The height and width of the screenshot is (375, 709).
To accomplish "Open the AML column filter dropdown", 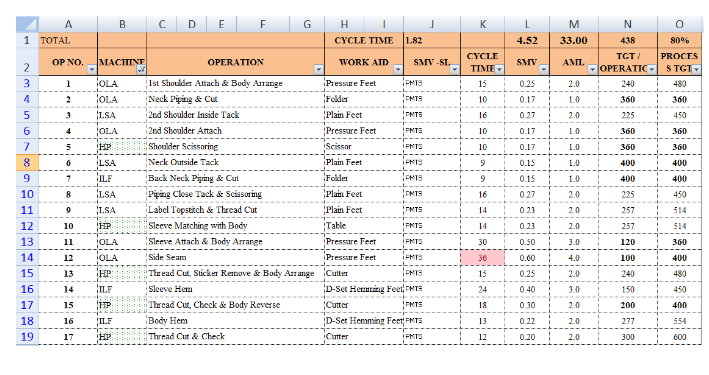I will tap(592, 70).
